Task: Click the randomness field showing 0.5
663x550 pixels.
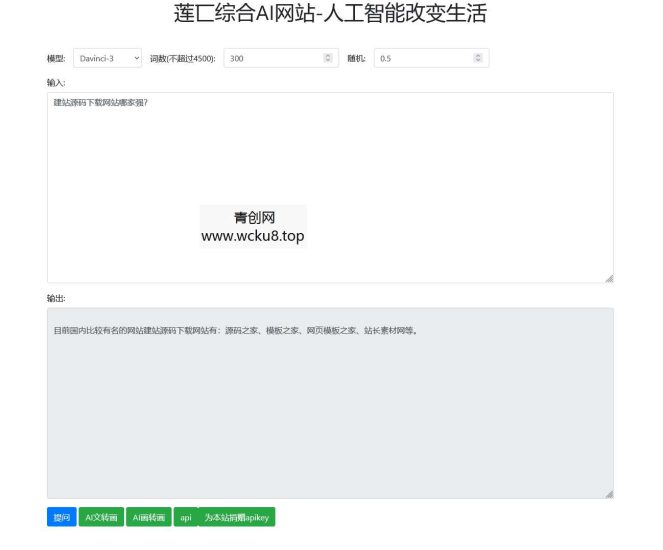Action: (431, 58)
